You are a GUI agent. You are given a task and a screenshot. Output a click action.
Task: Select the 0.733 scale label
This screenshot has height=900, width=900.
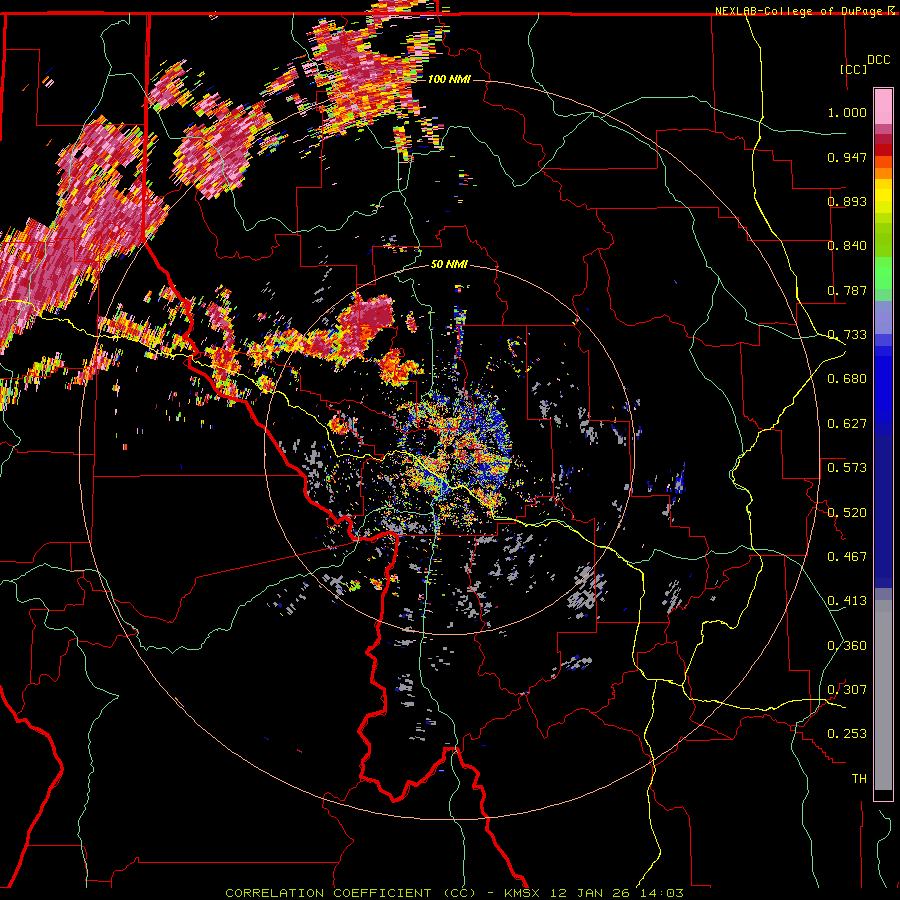pos(847,335)
